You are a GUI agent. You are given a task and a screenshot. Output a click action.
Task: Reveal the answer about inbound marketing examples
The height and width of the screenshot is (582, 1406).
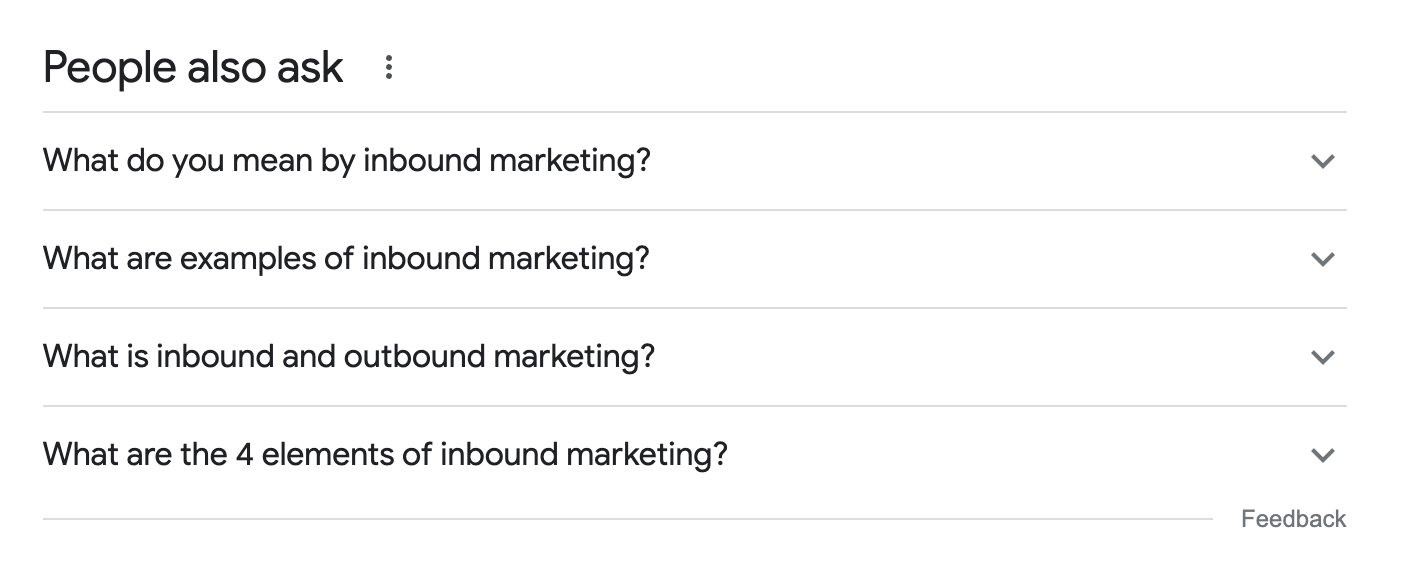point(346,259)
